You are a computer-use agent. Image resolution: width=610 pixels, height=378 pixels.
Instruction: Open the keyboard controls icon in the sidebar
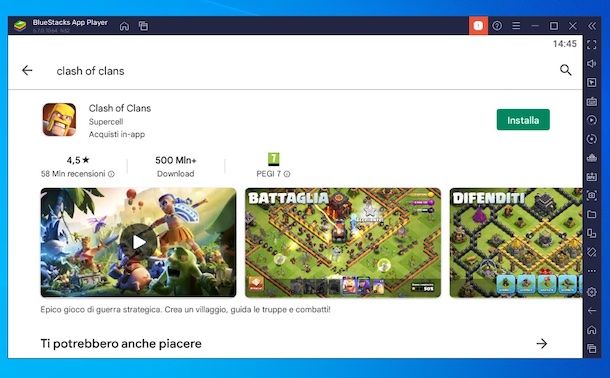click(x=592, y=101)
